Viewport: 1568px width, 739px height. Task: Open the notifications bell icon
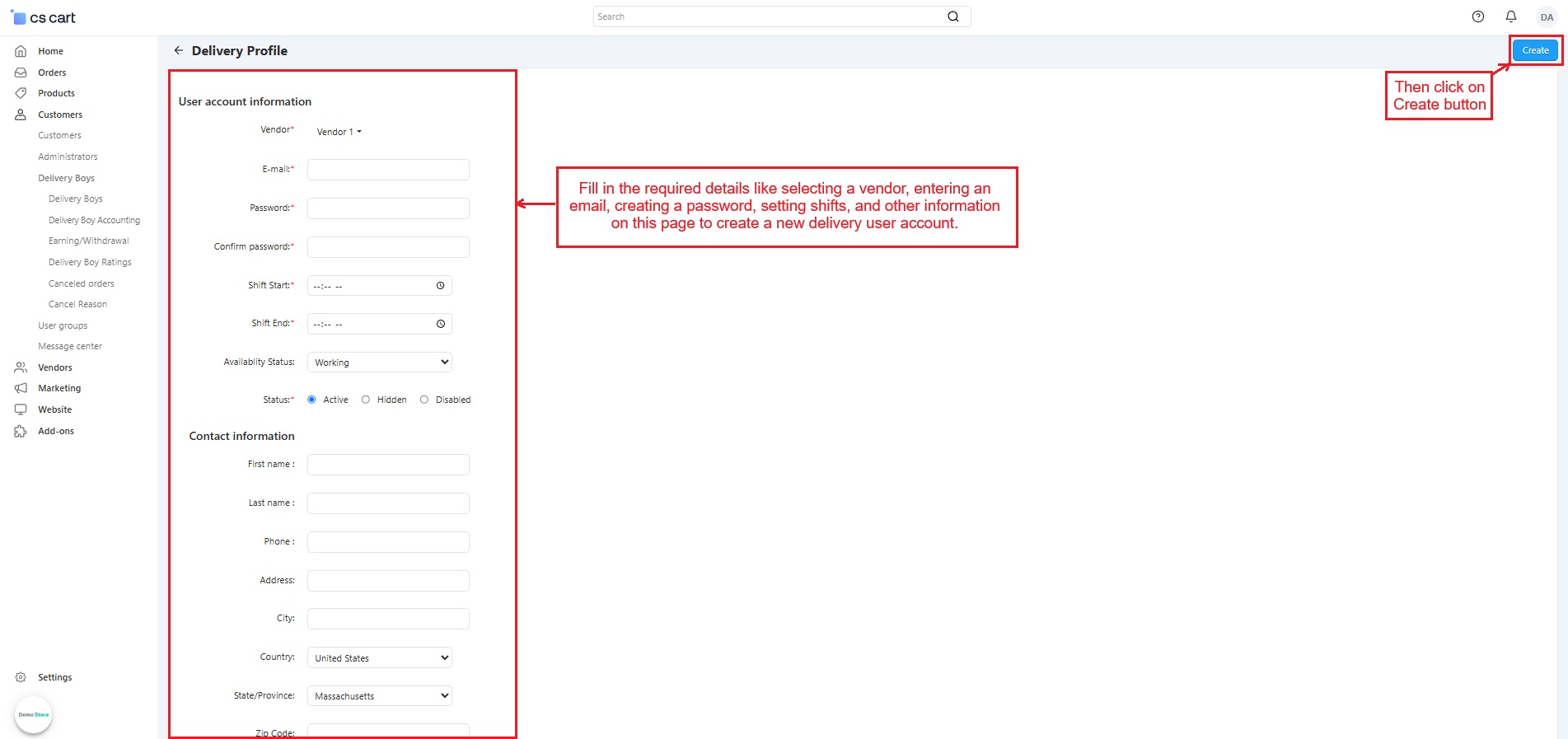click(x=1511, y=16)
